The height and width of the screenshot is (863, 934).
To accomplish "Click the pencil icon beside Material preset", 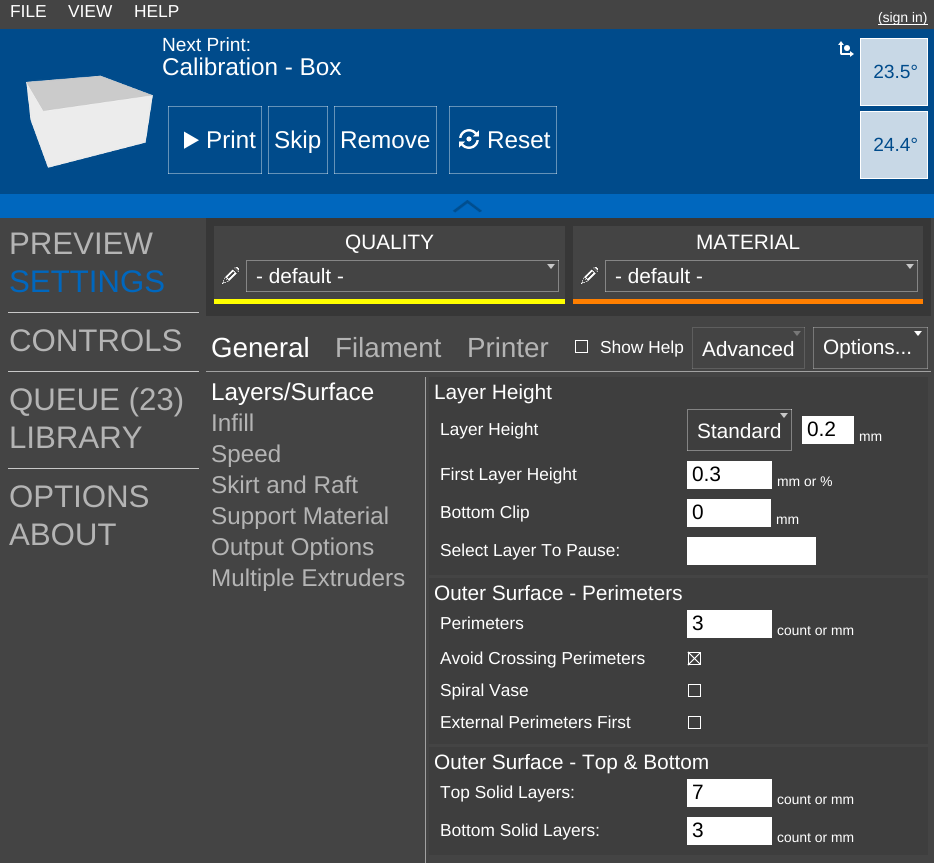I will [590, 275].
